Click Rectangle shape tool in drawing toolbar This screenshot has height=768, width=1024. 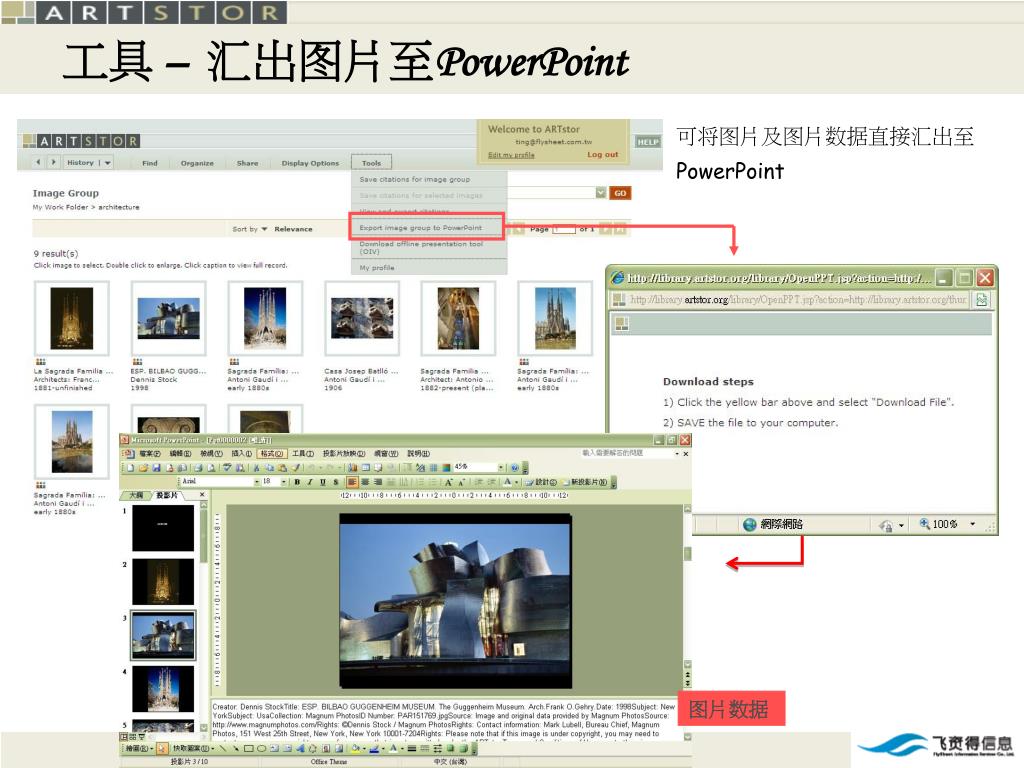(249, 748)
